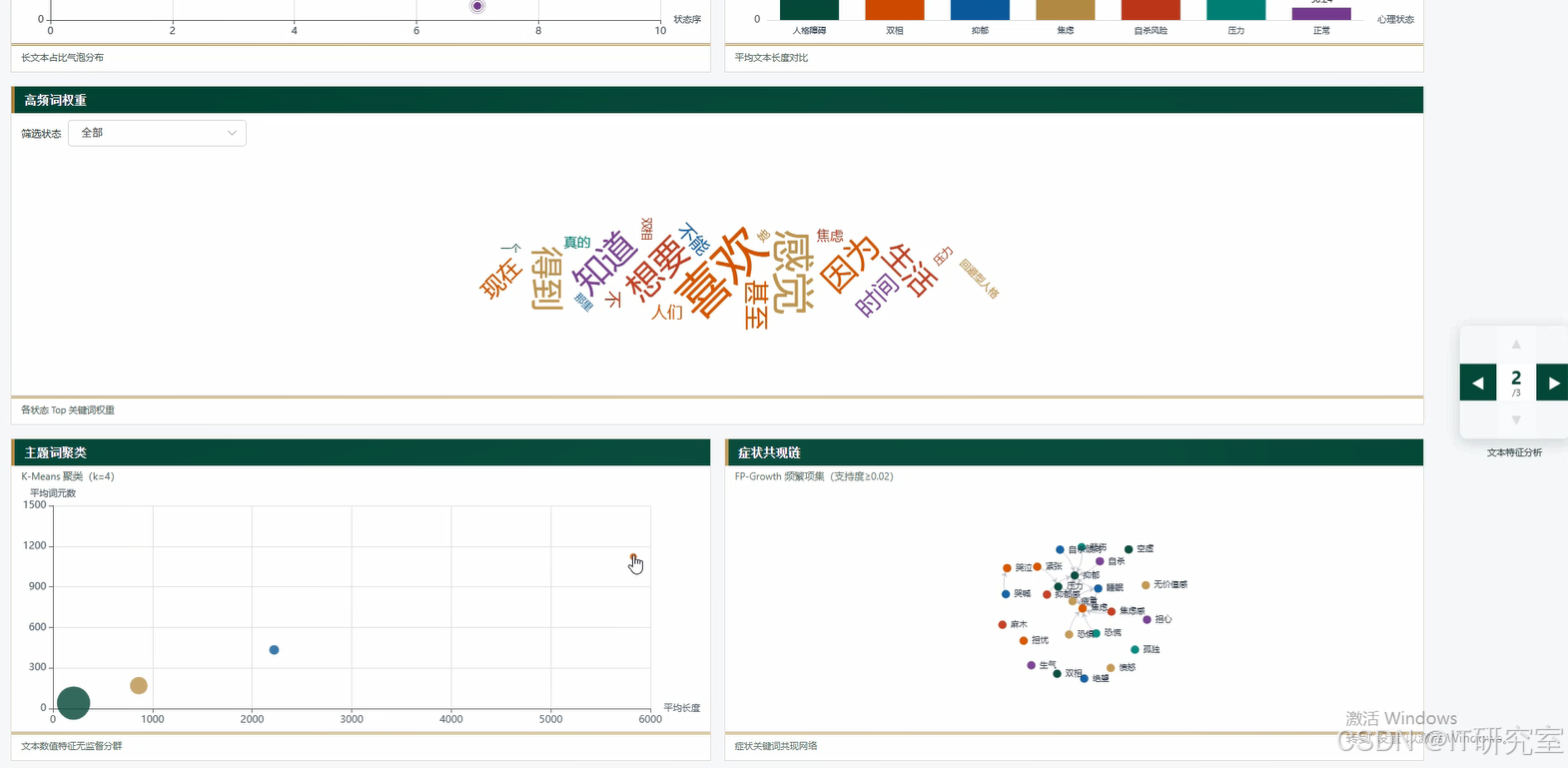The width and height of the screenshot is (1568, 768).
Task: Click the word 时间 in the word cloud
Action: pyautogui.click(x=877, y=296)
